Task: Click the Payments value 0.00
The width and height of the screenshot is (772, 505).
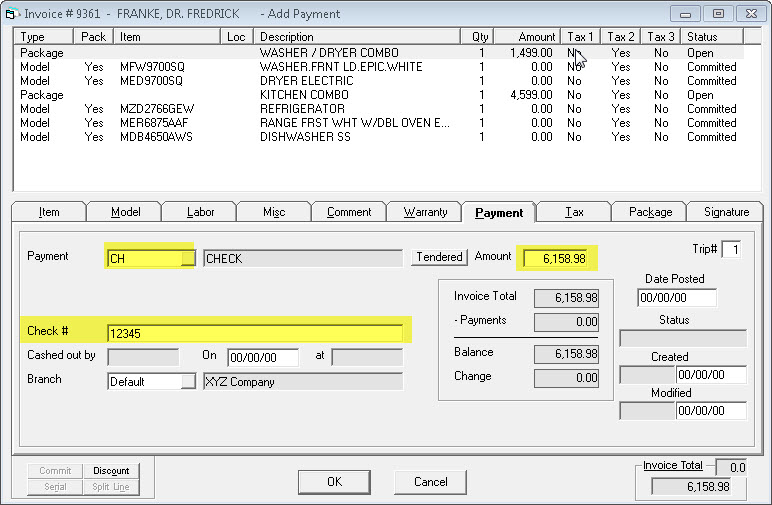Action: [566, 322]
